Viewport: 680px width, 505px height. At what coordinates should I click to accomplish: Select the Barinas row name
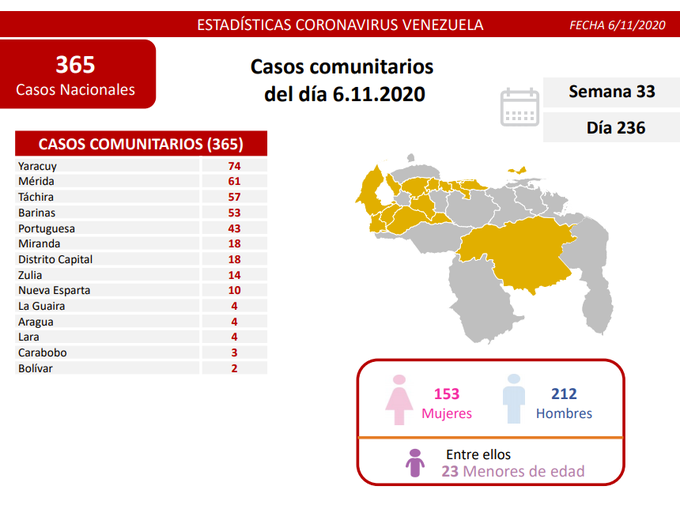(36, 213)
